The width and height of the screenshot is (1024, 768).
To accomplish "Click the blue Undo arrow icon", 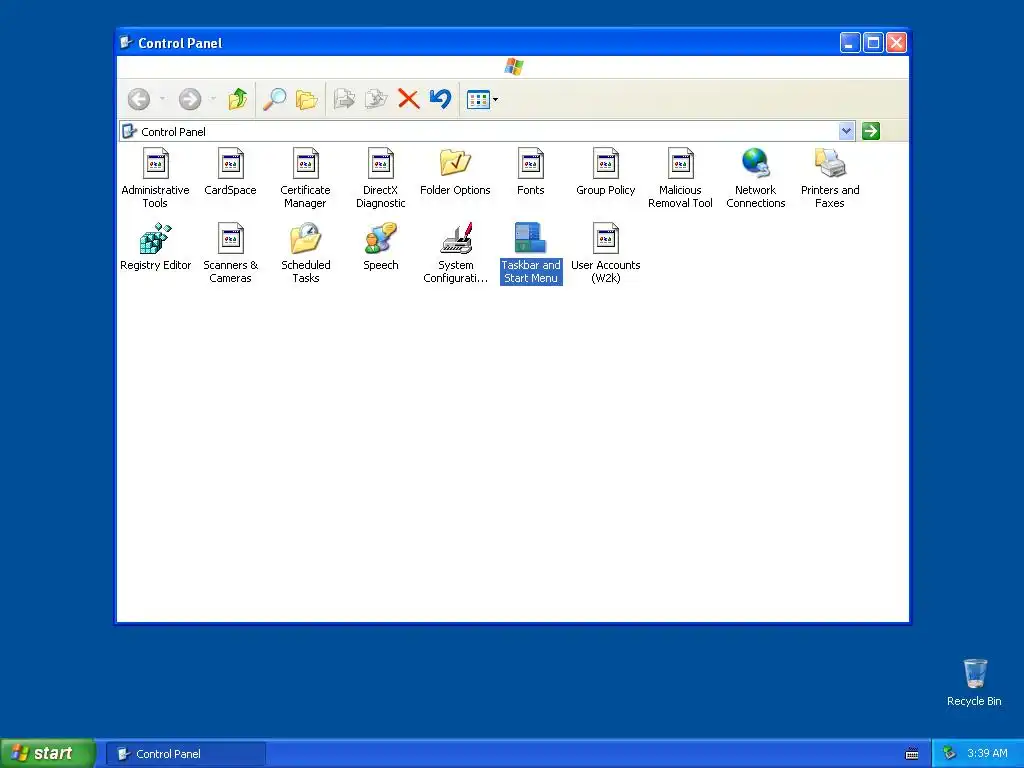I will [440, 99].
